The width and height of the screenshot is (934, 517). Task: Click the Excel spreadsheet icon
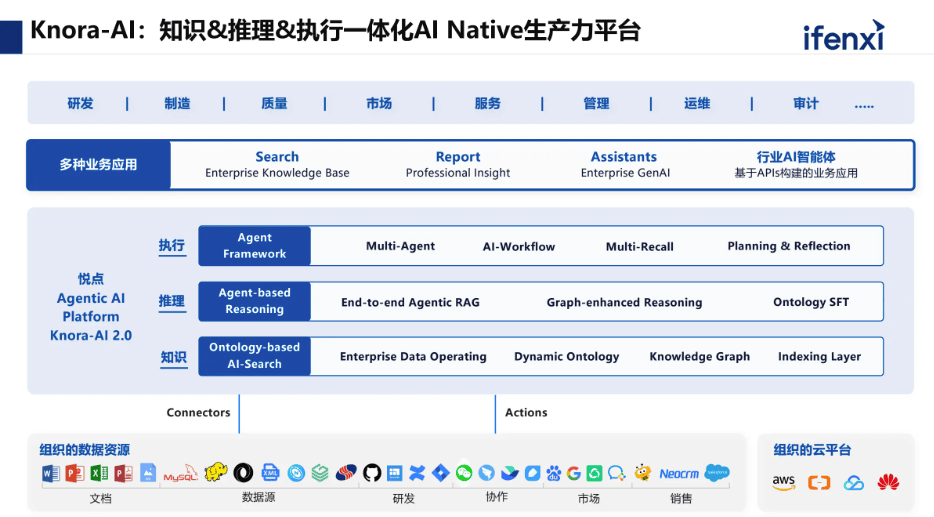point(99,473)
